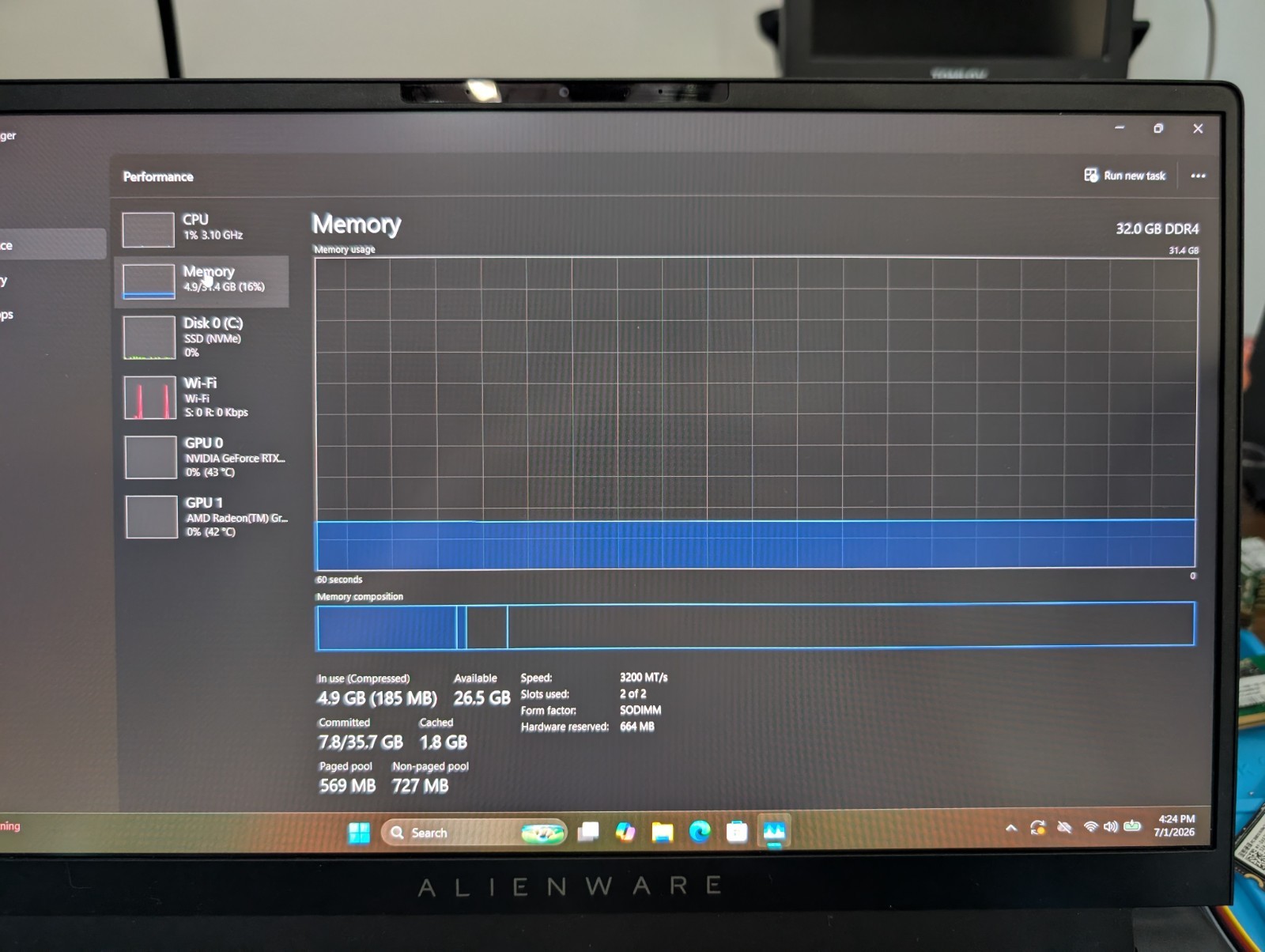The image size is (1265, 952).
Task: Click the taskbar Search box
Action: (x=474, y=833)
